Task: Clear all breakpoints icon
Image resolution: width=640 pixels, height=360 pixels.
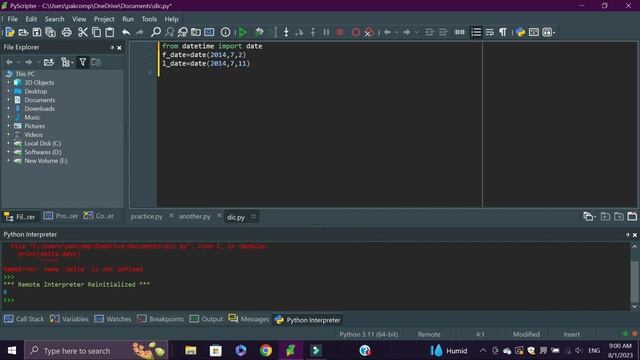Action: pyautogui.click(x=369, y=32)
